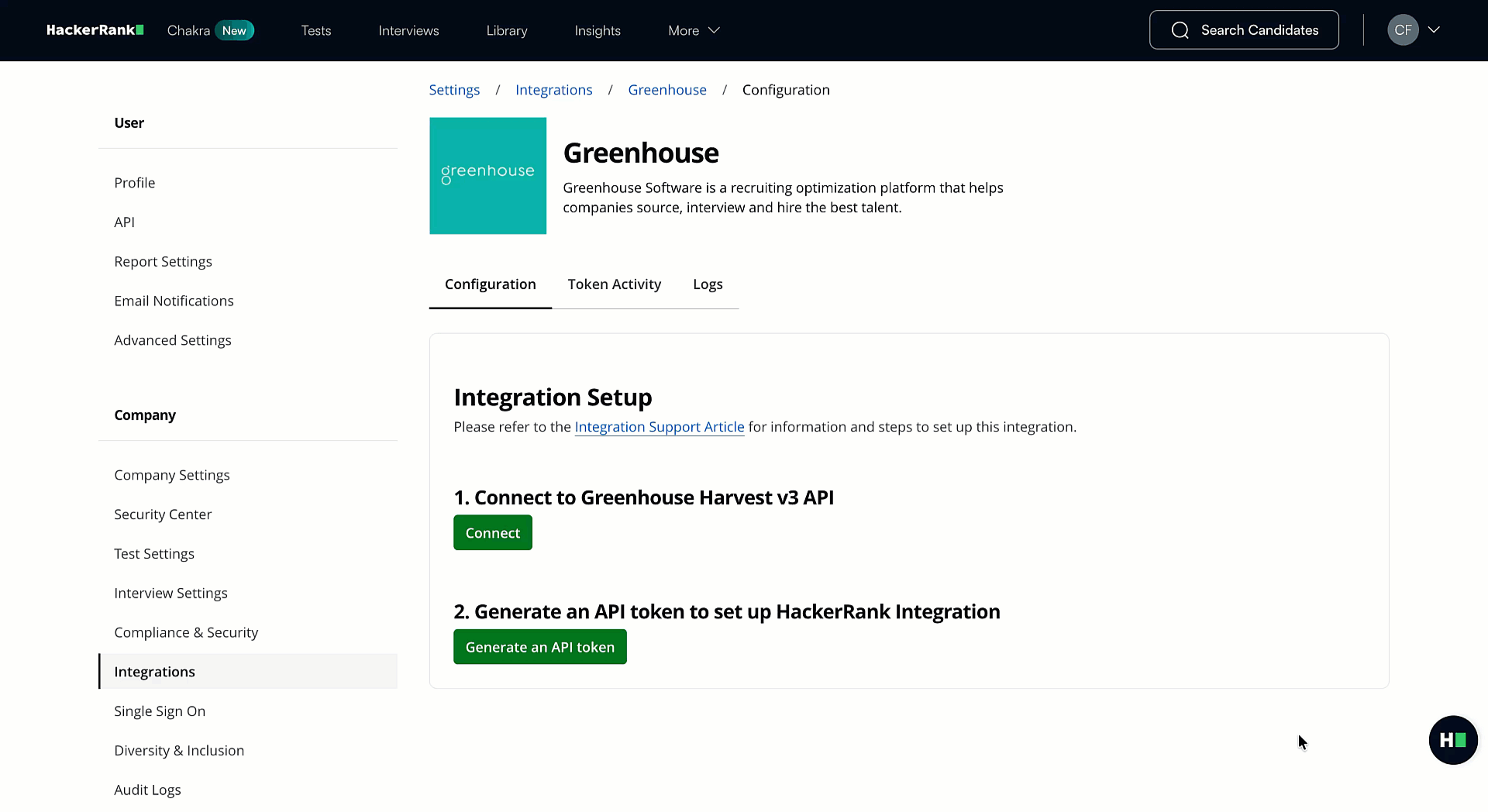Image resolution: width=1488 pixels, height=812 pixels.
Task: Open Single Sign On in the sidebar
Action: point(160,711)
